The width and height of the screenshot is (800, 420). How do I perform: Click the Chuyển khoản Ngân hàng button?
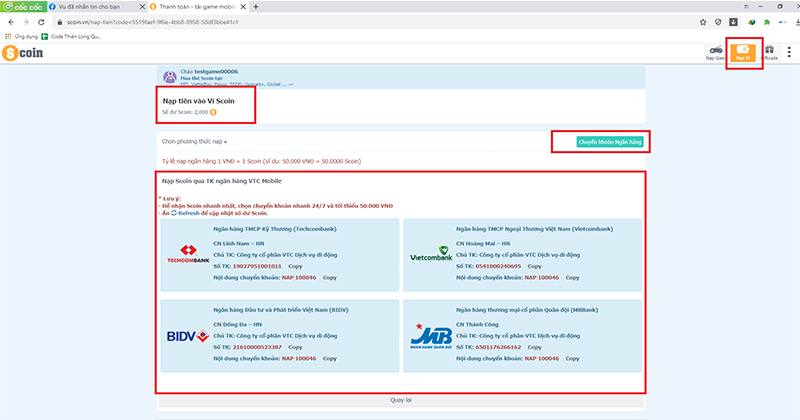coord(610,142)
